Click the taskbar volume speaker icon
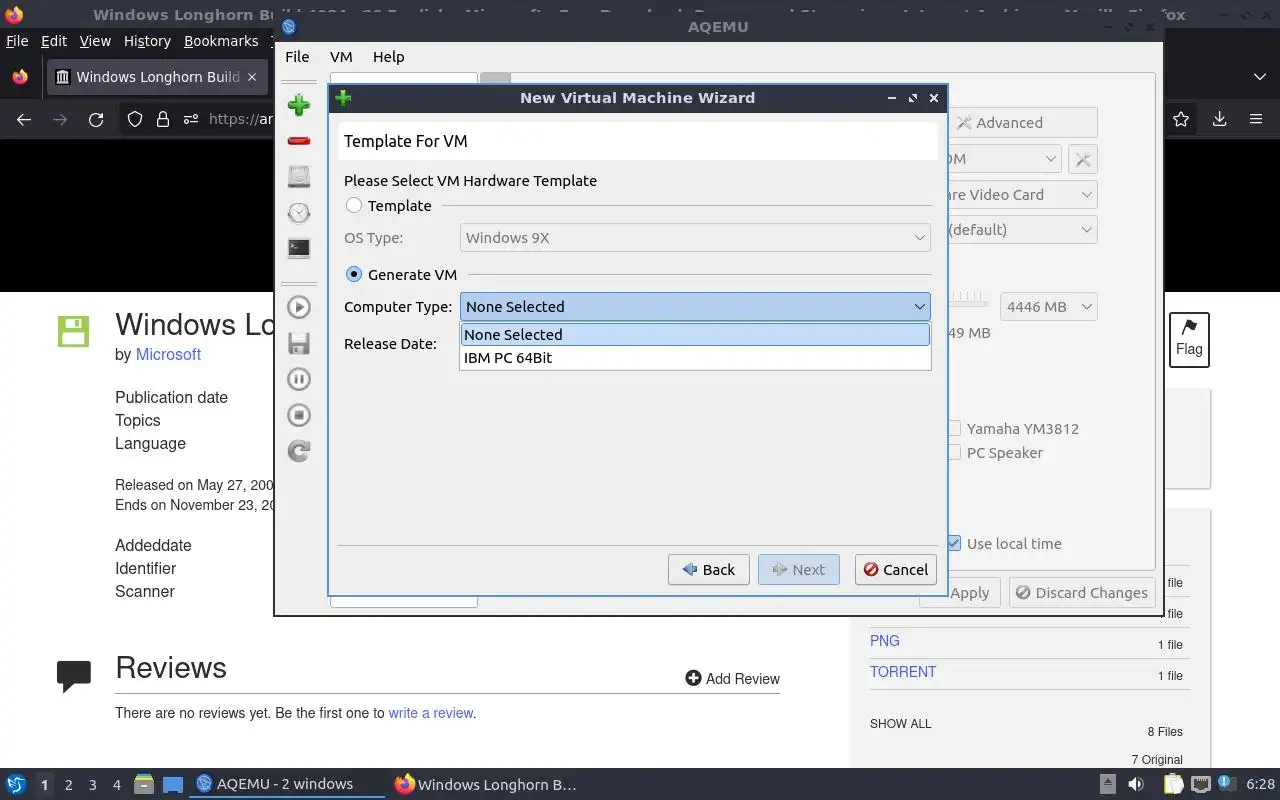Screen dimensions: 1280x800 click(1136, 784)
